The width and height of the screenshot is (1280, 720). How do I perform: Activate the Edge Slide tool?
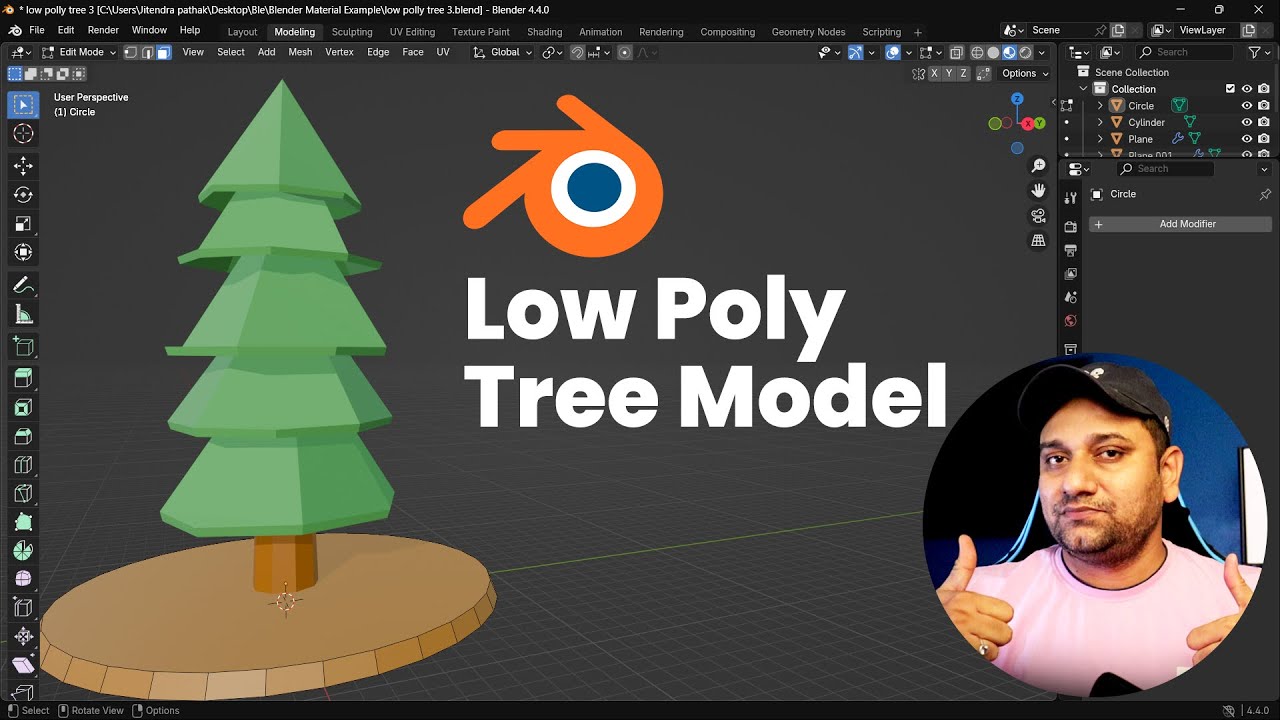coord(23,608)
